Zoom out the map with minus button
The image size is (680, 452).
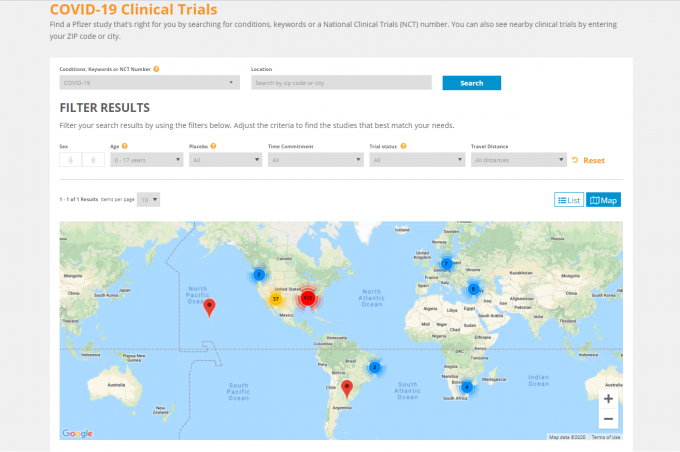tap(608, 419)
